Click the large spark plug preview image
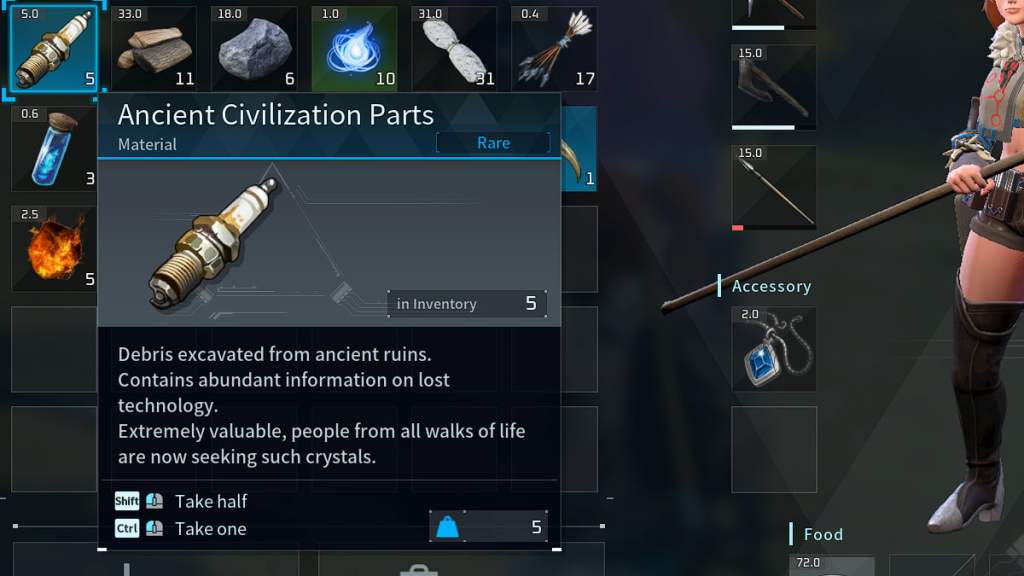The image size is (1024, 576). [212, 243]
